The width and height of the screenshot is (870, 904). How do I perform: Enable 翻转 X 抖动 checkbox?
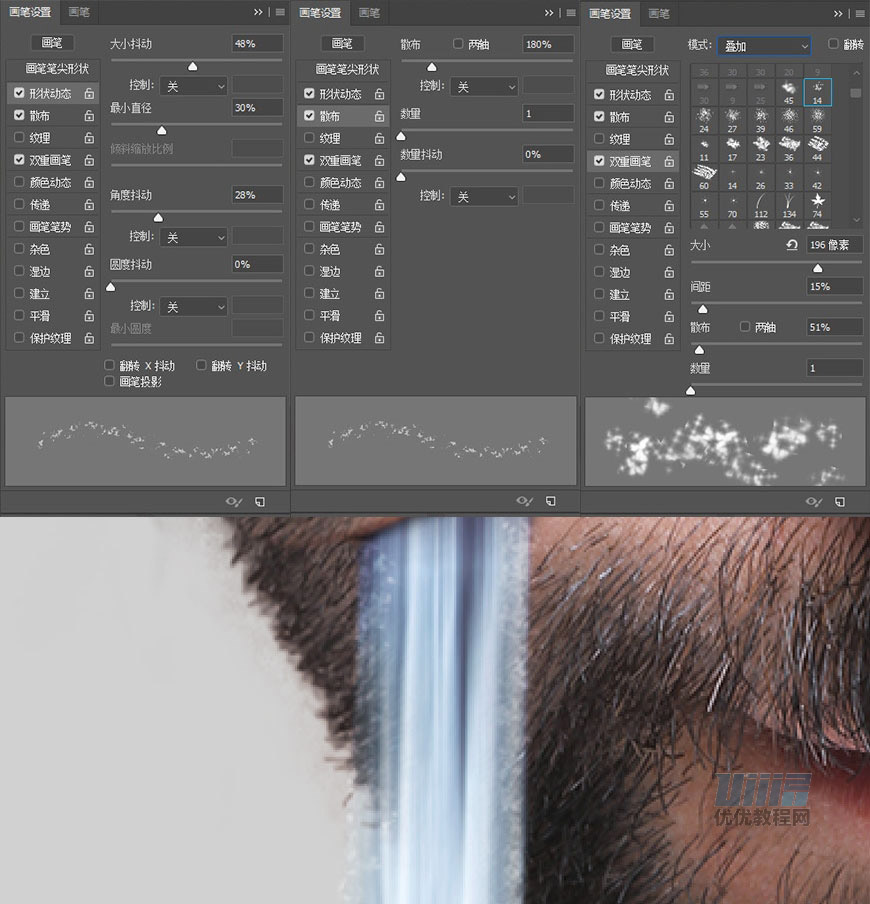click(109, 365)
